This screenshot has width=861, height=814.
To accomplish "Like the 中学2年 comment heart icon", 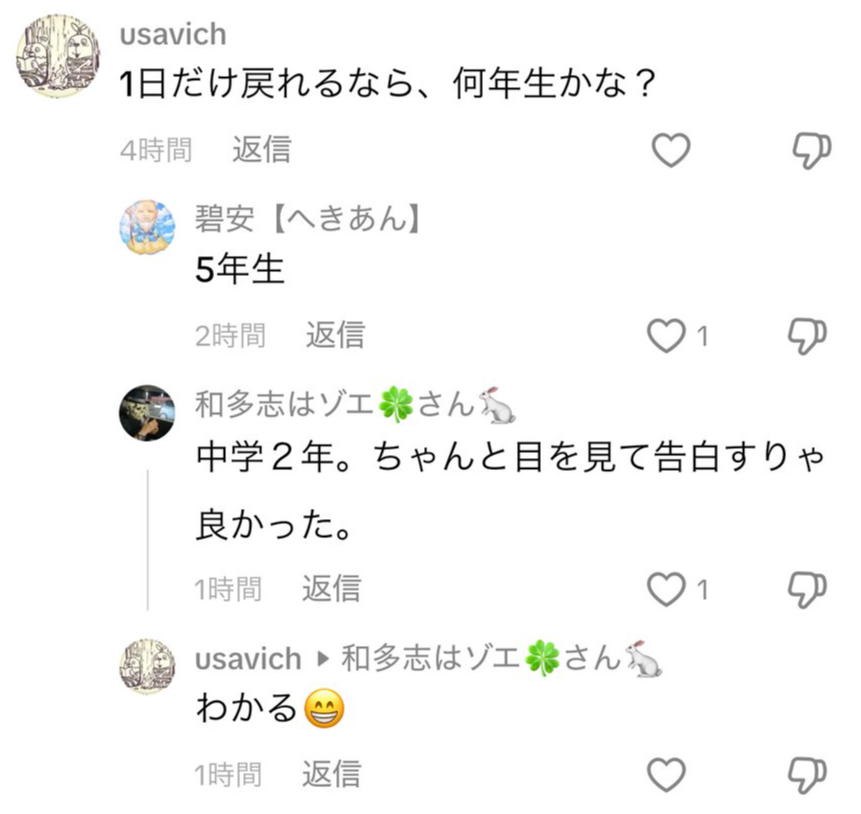I will pyautogui.click(x=667, y=589).
